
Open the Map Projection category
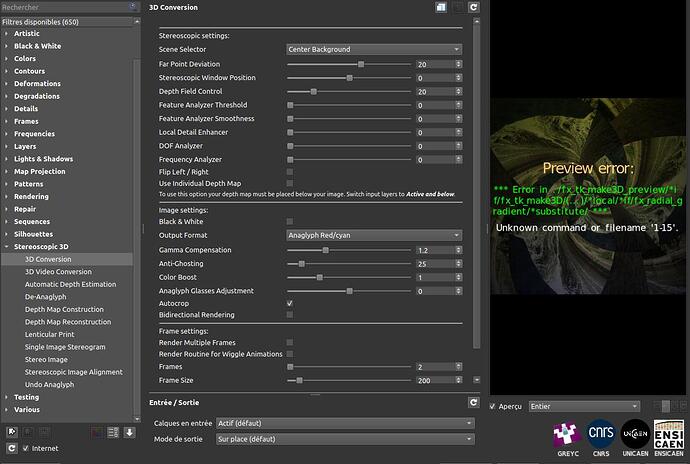coord(40,171)
